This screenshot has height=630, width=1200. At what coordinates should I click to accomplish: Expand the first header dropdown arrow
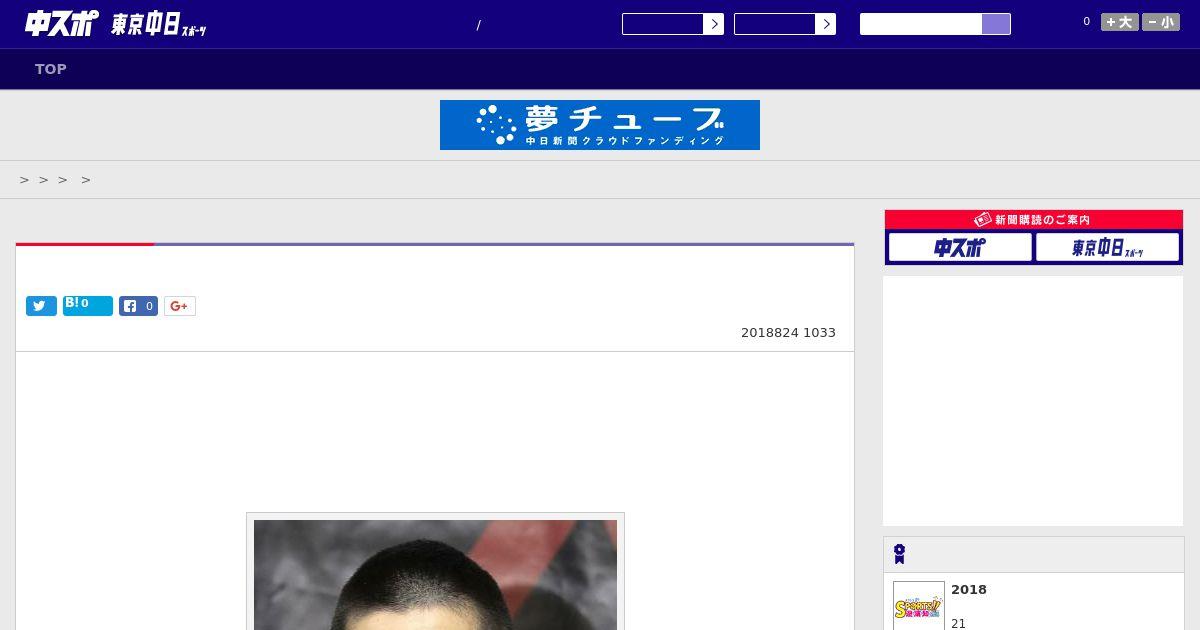coord(713,24)
